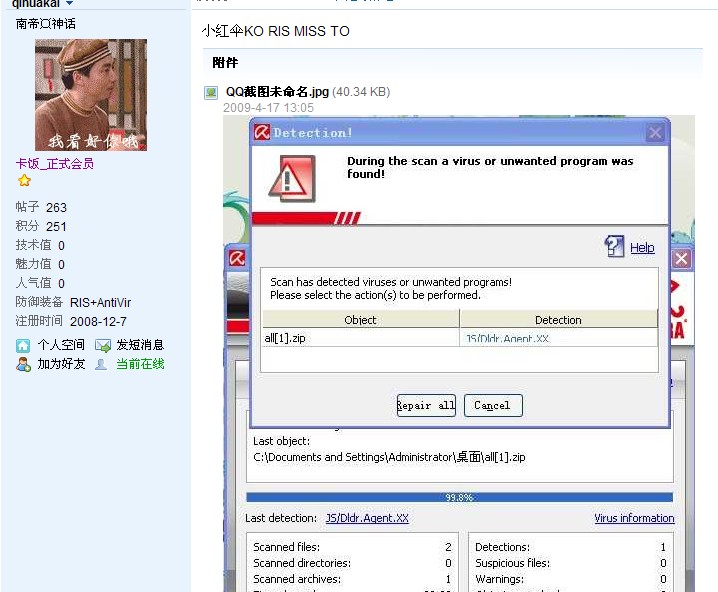Click the Object column header

[360, 320]
